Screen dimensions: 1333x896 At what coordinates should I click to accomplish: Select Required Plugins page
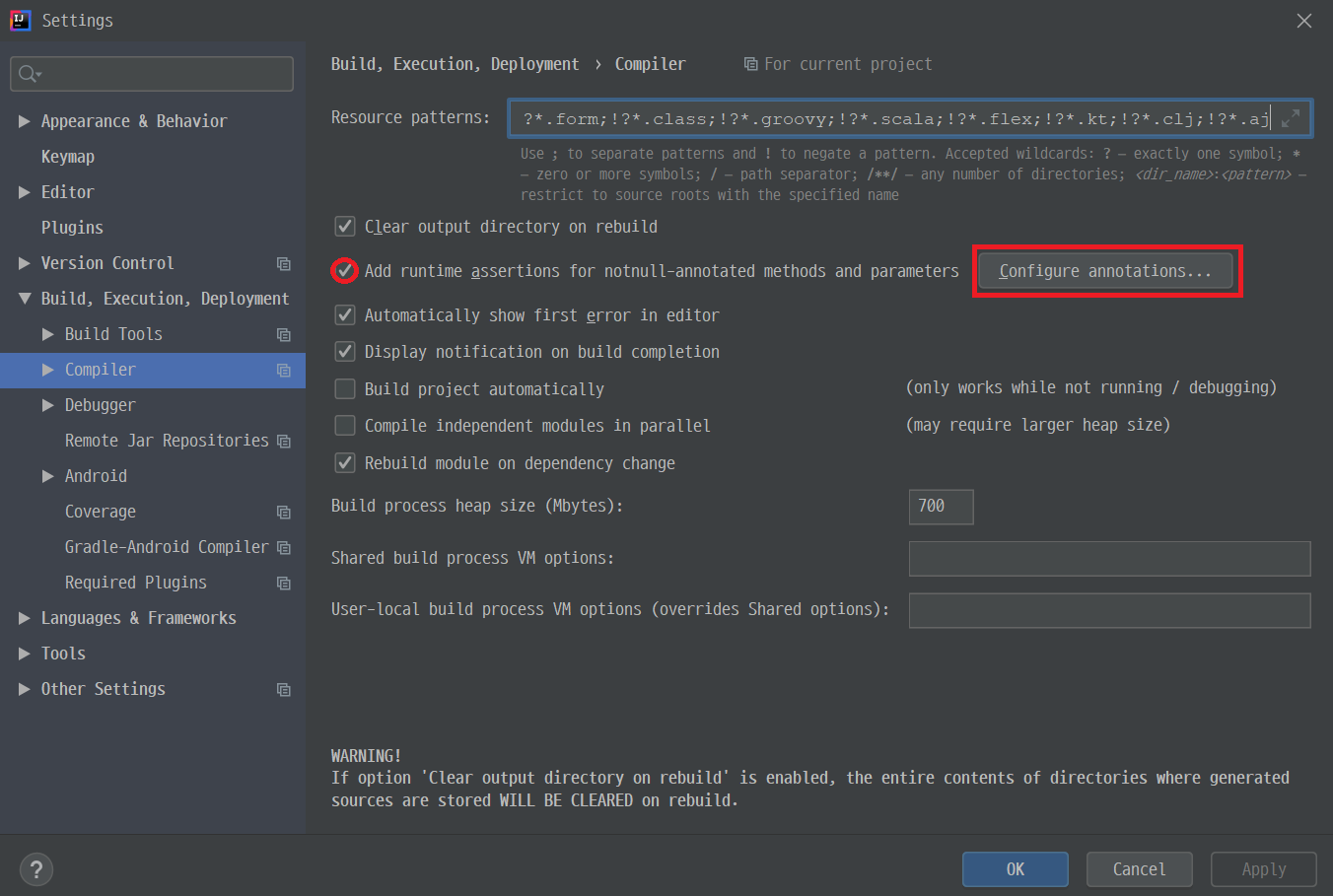tap(136, 583)
